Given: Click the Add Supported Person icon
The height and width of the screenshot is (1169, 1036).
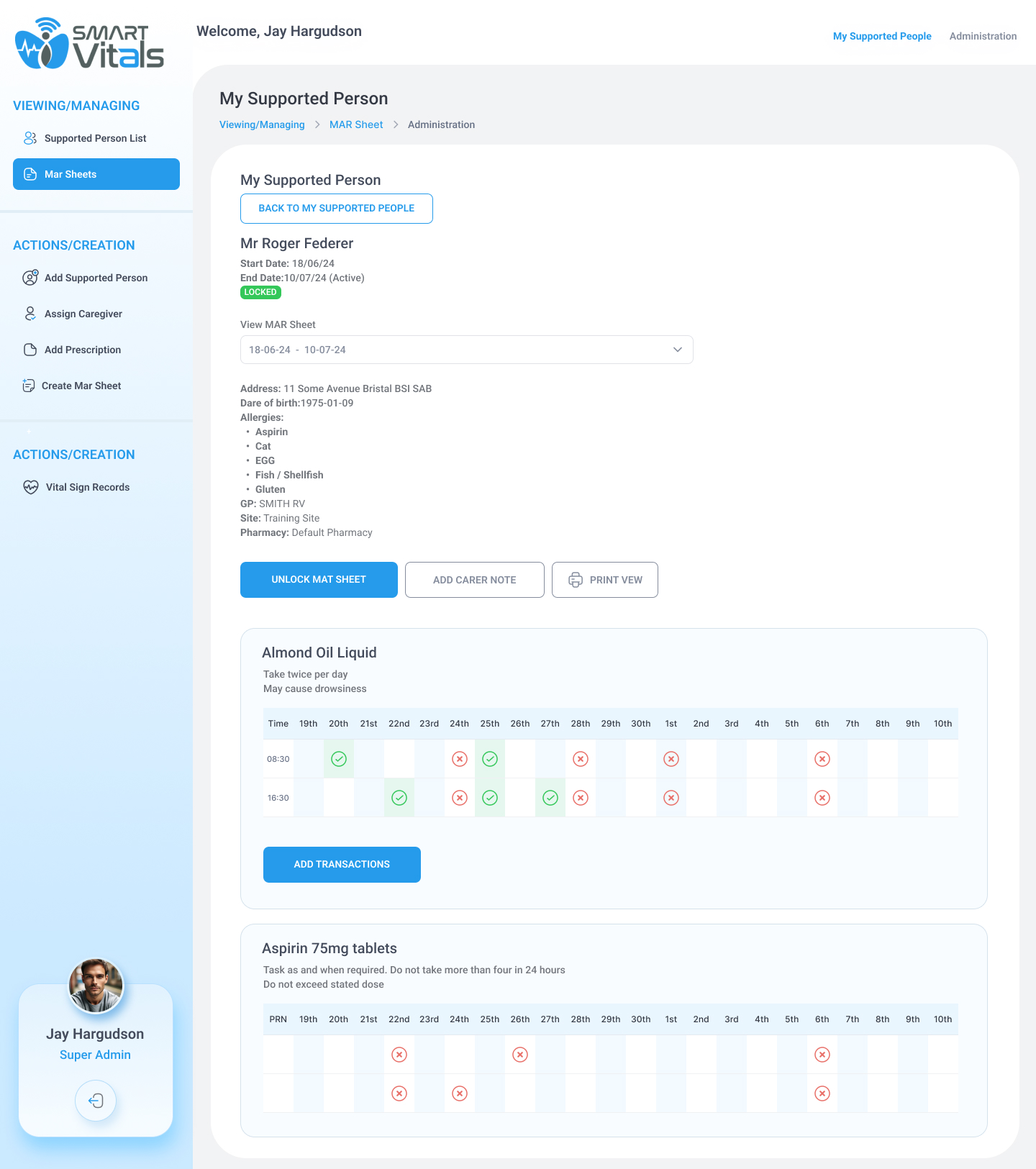Looking at the screenshot, I should [30, 278].
